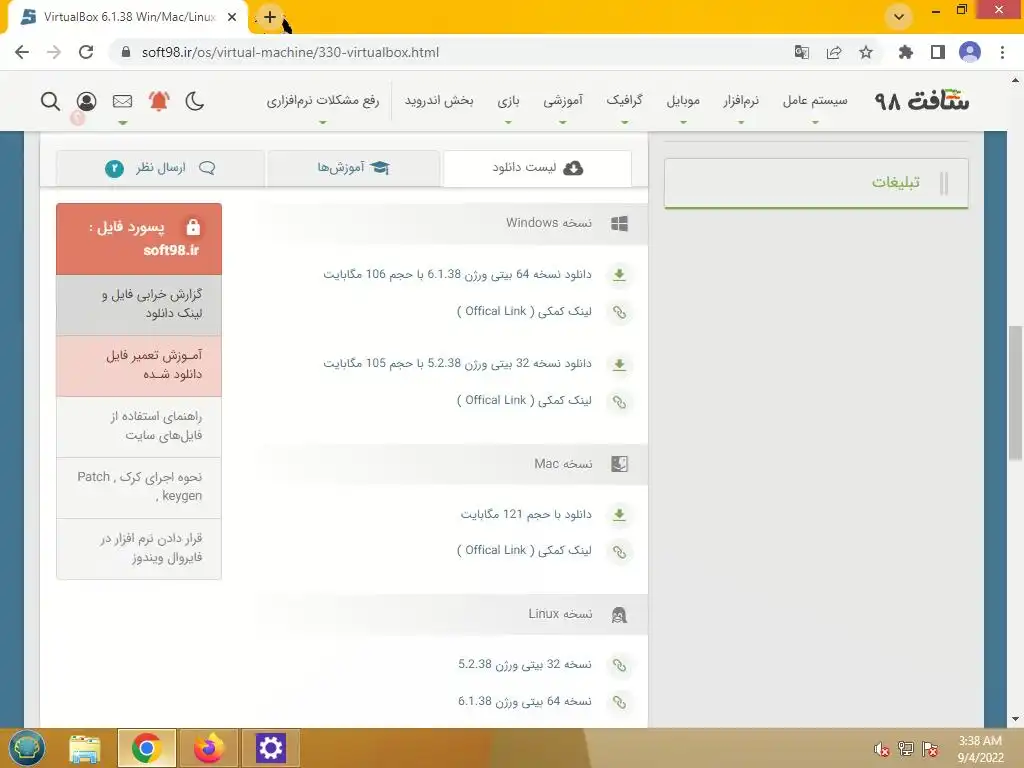Switch to آموزش‌ها tab
1024x768 pixels.
coord(353,168)
